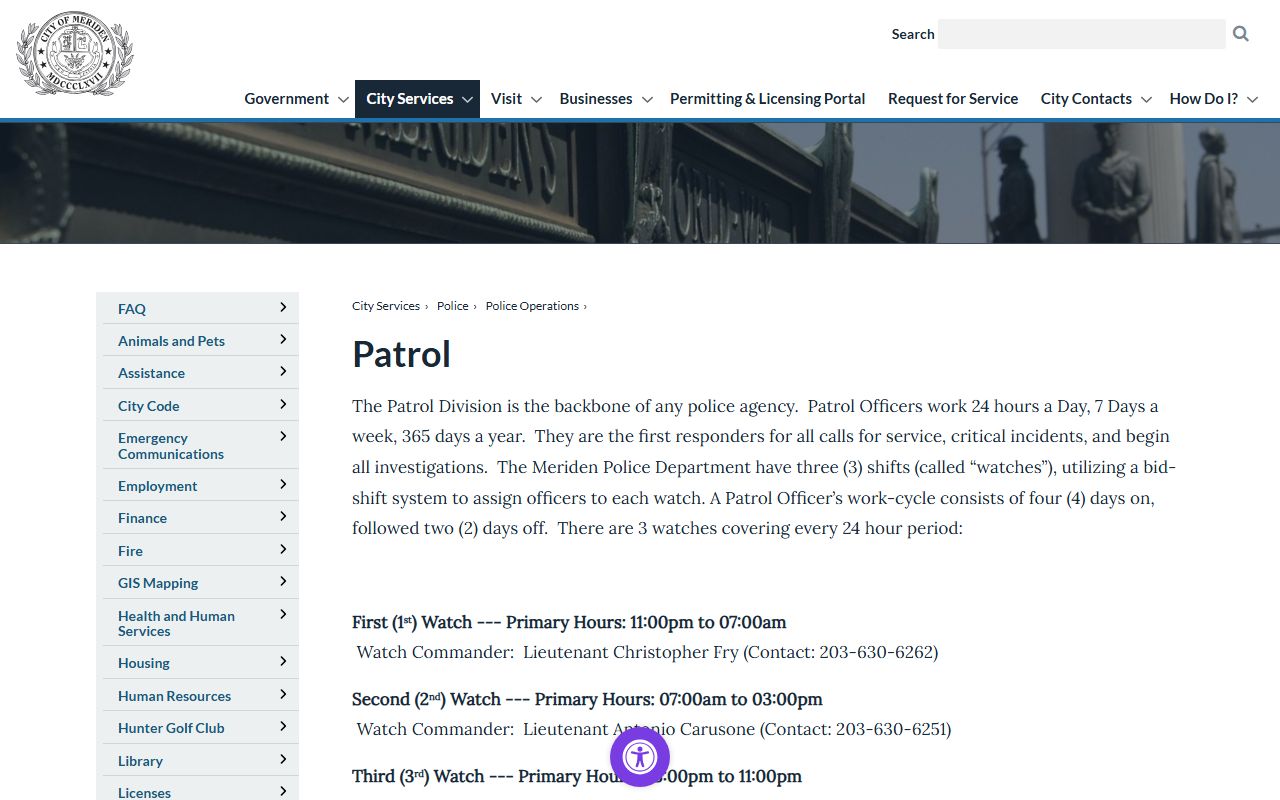Image resolution: width=1280 pixels, height=800 pixels.
Task: Expand the FAQ row arrow
Action: pos(283,307)
